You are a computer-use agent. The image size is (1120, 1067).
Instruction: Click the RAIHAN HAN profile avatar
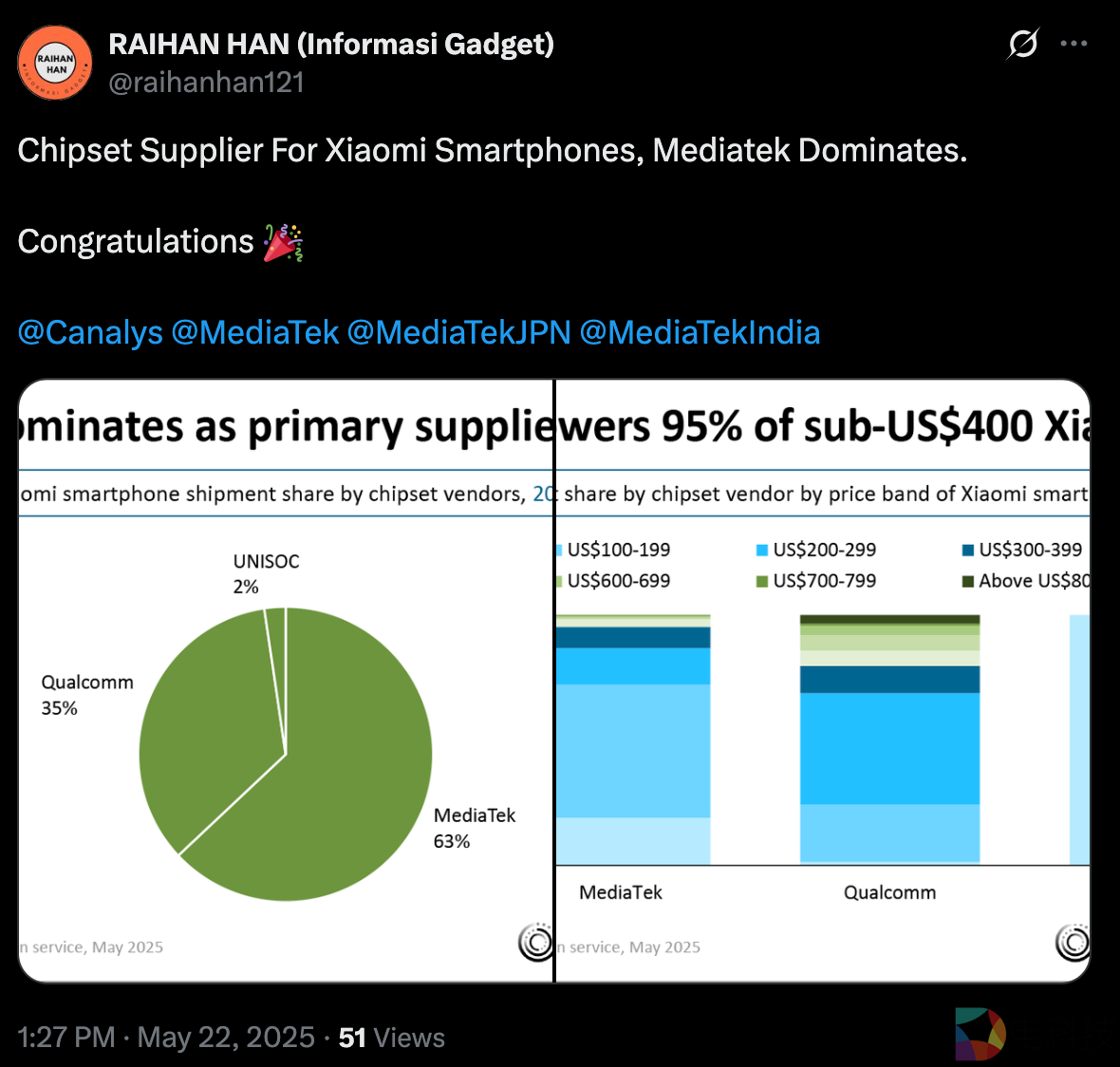tap(55, 63)
